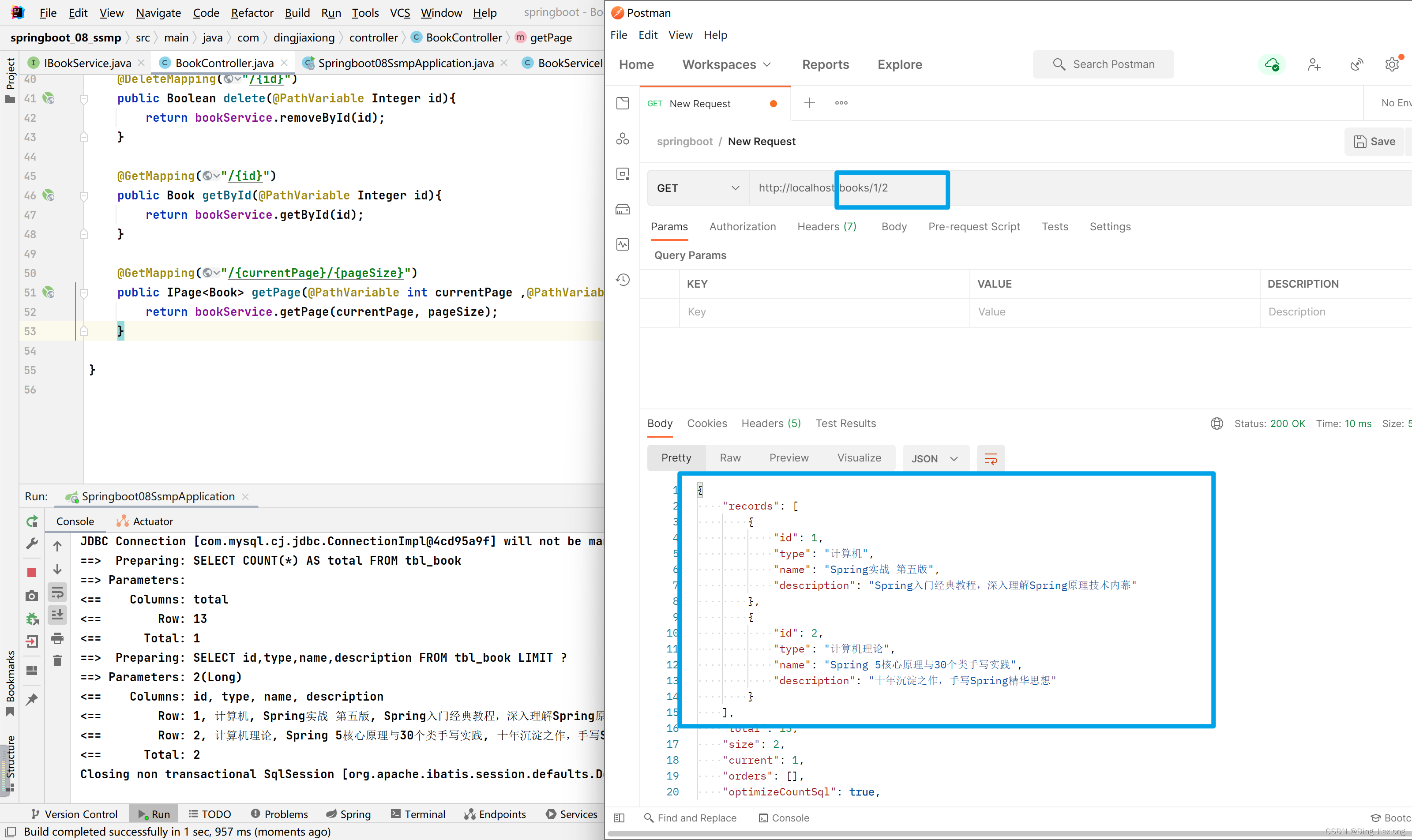Toggle the wrap lines icon in response
The width and height of the screenshot is (1412, 840).
click(990, 458)
